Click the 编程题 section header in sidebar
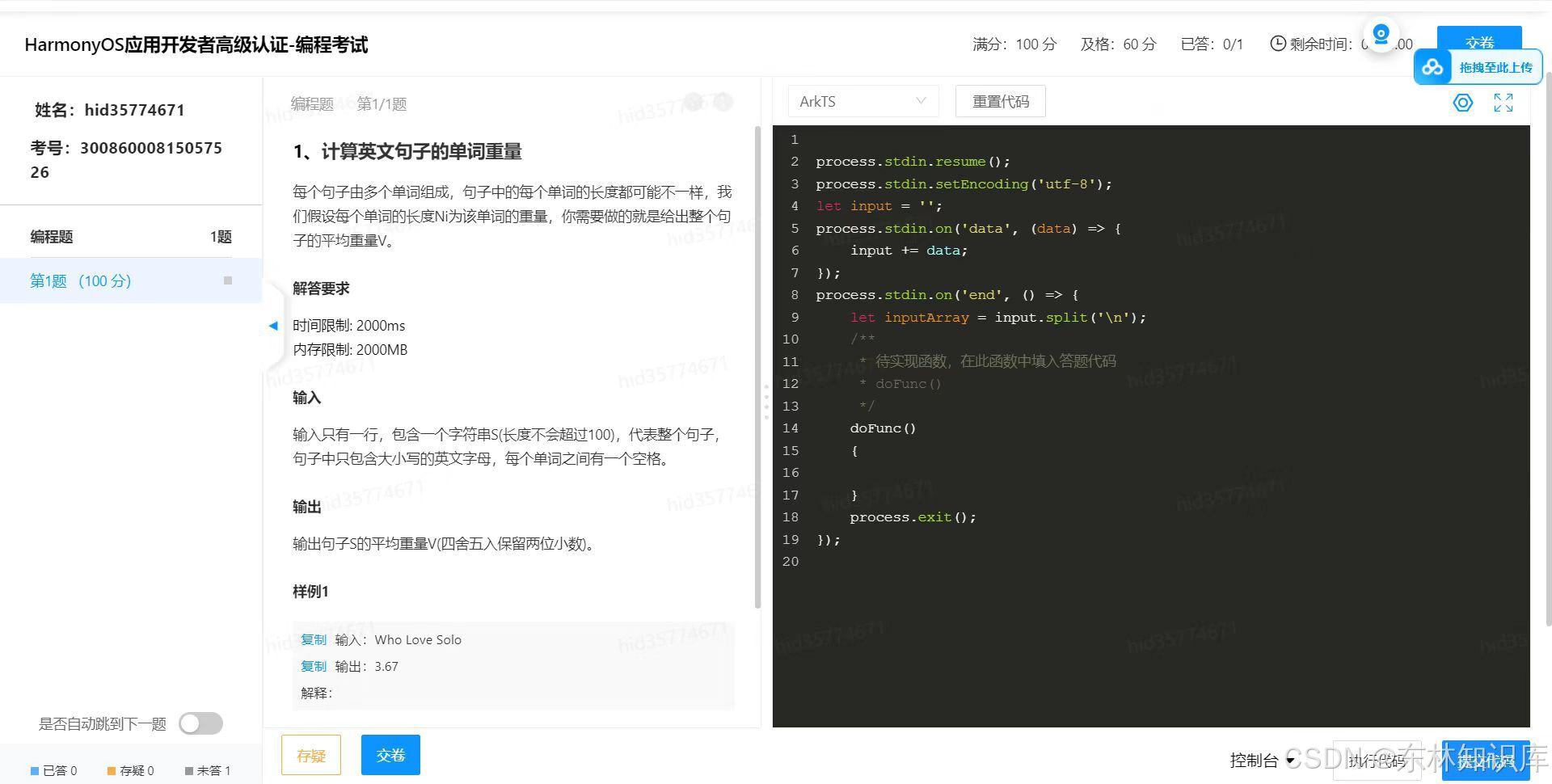The image size is (1552, 784). (x=52, y=237)
